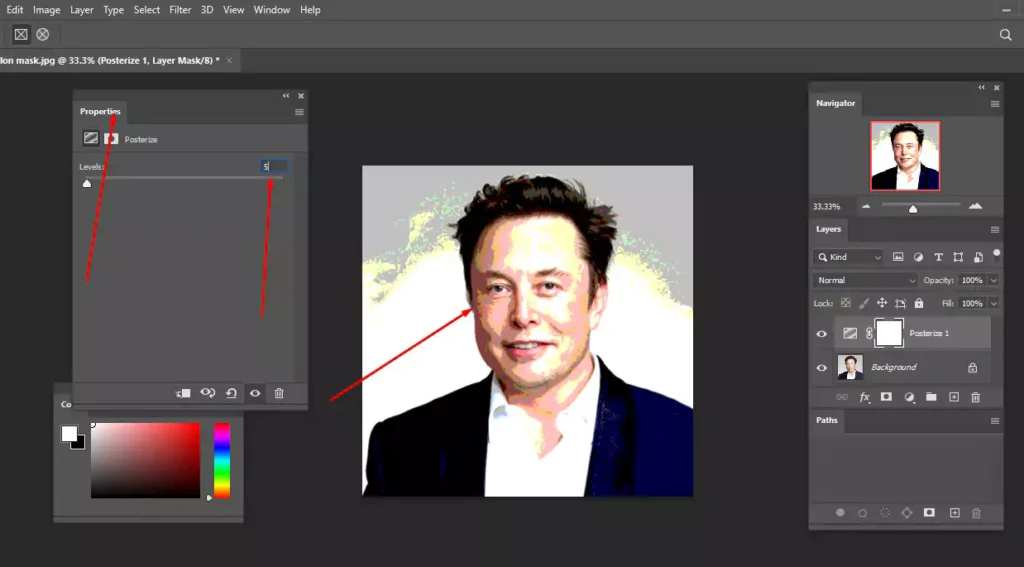This screenshot has height=567, width=1024.
Task: Open the Normal blend mode dropdown
Action: (x=864, y=280)
